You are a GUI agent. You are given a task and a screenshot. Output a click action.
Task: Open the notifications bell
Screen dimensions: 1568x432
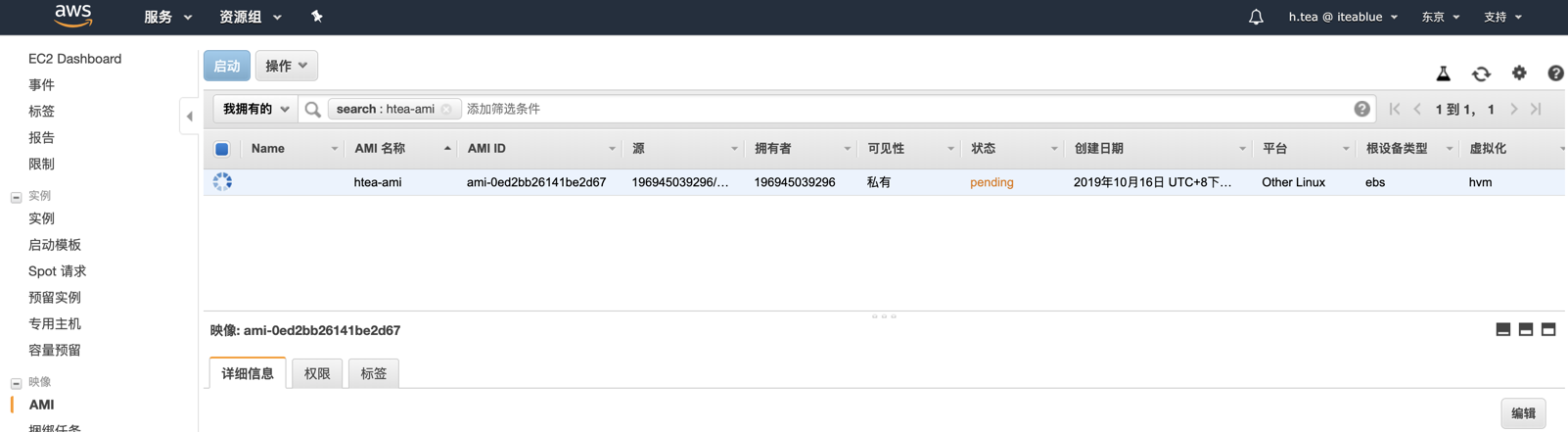1256,17
